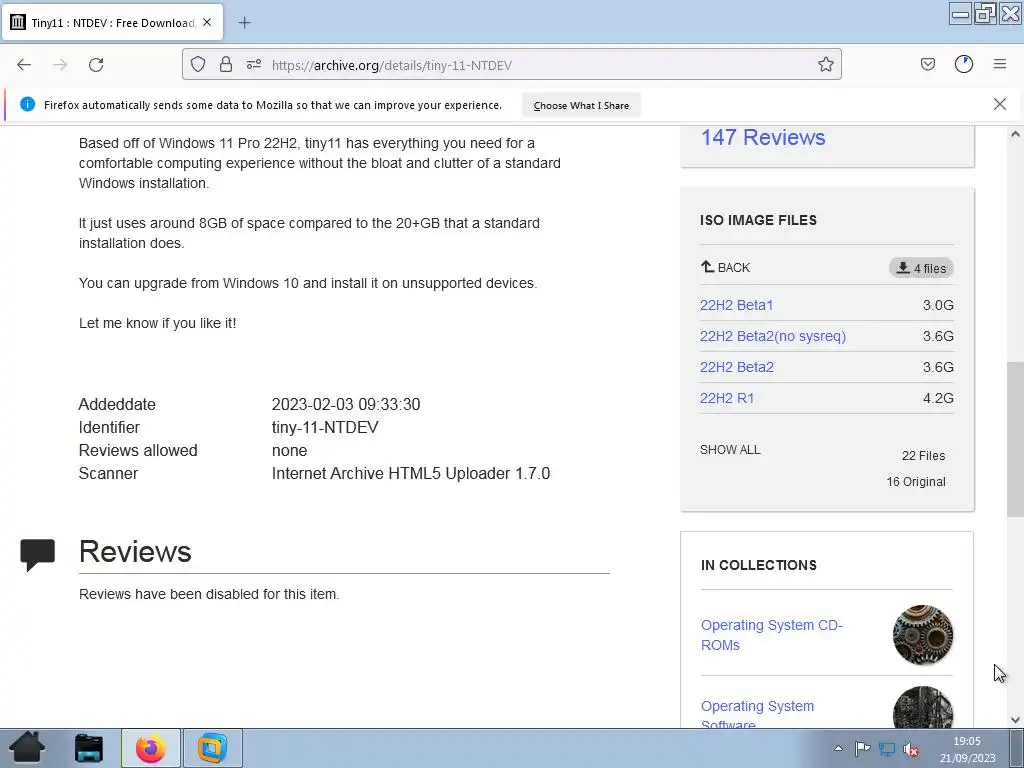Download 22H2 Beta2(no sysreq) ISO
This screenshot has height=768, width=1024.
click(x=773, y=336)
